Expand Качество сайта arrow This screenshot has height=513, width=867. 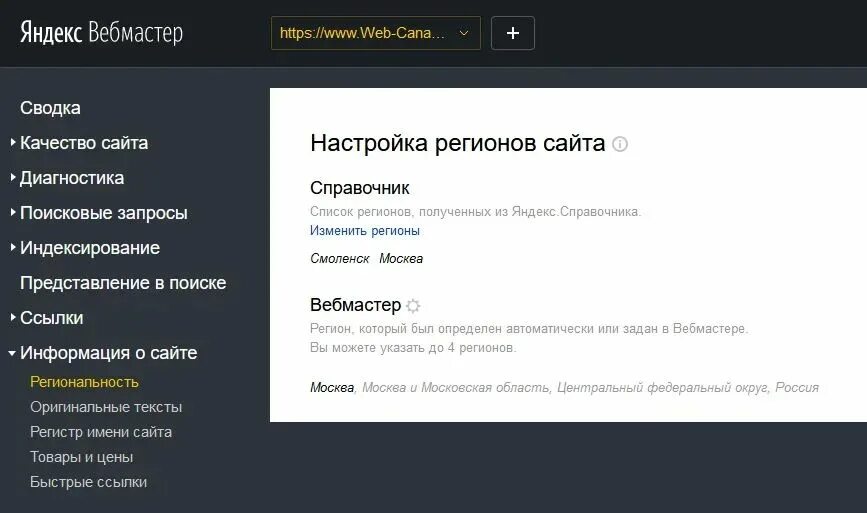[13, 143]
